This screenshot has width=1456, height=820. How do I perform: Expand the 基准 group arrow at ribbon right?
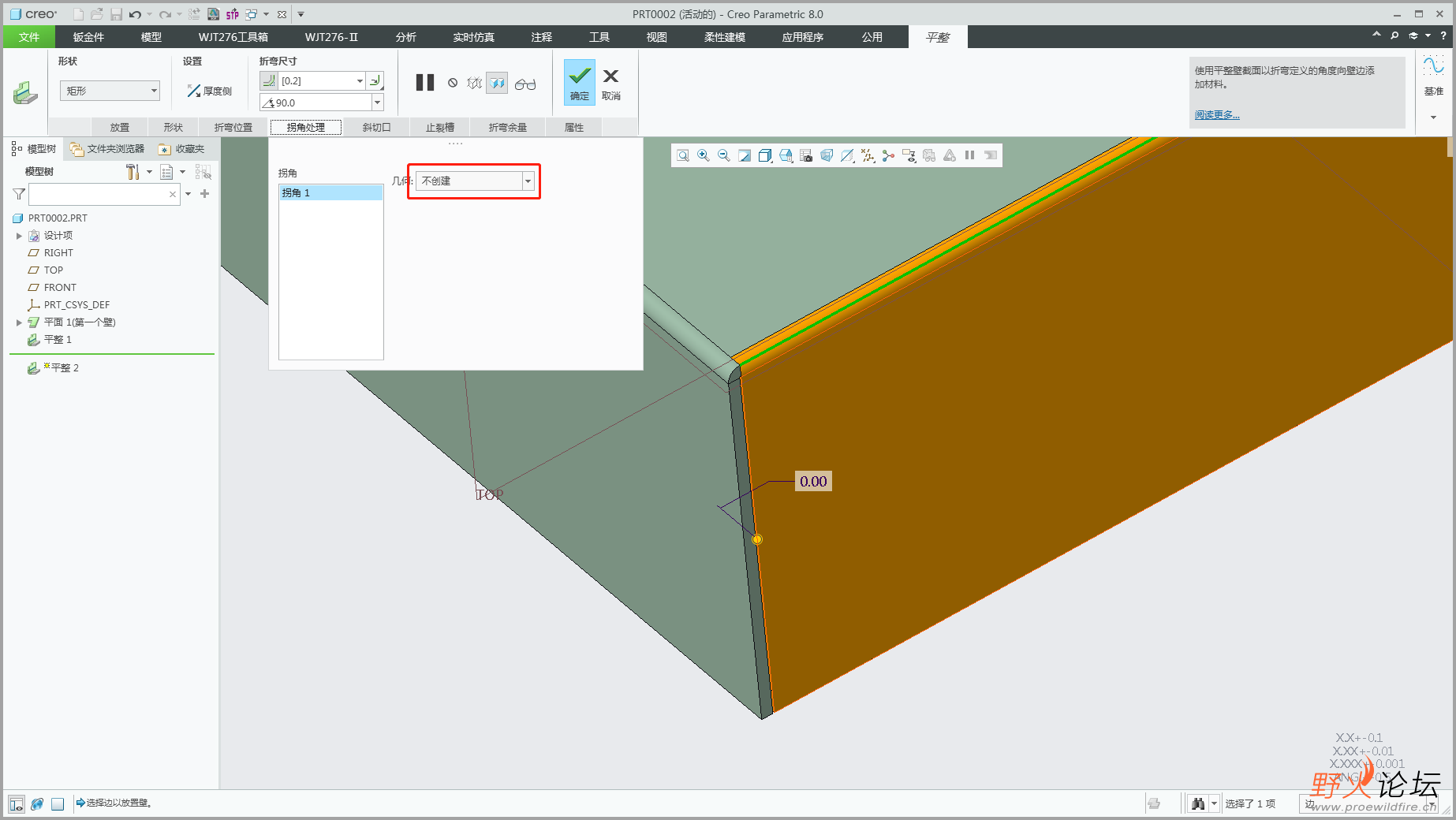(x=1433, y=117)
